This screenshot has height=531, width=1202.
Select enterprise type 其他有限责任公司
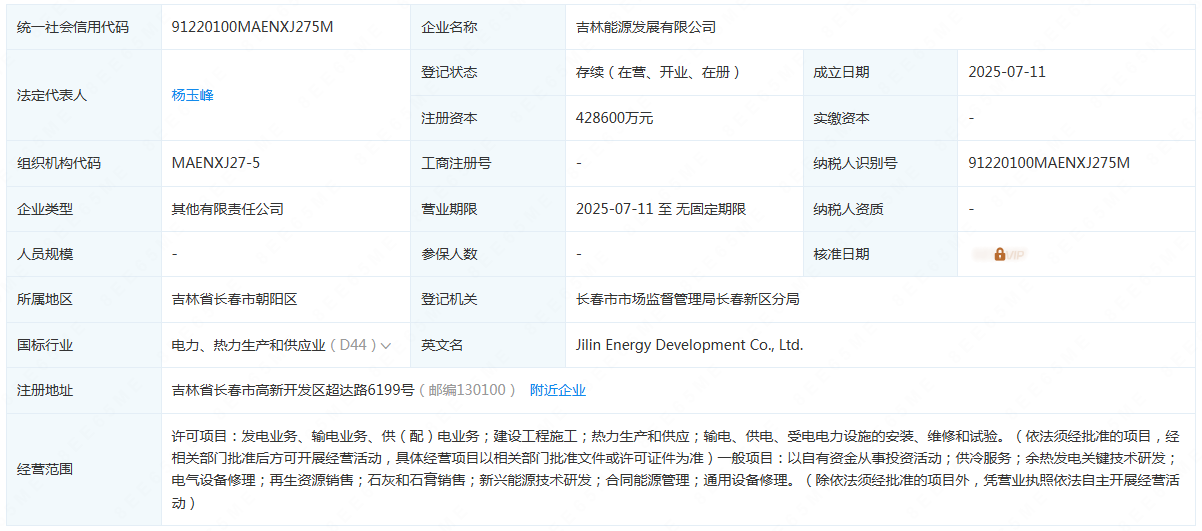tap(228, 209)
